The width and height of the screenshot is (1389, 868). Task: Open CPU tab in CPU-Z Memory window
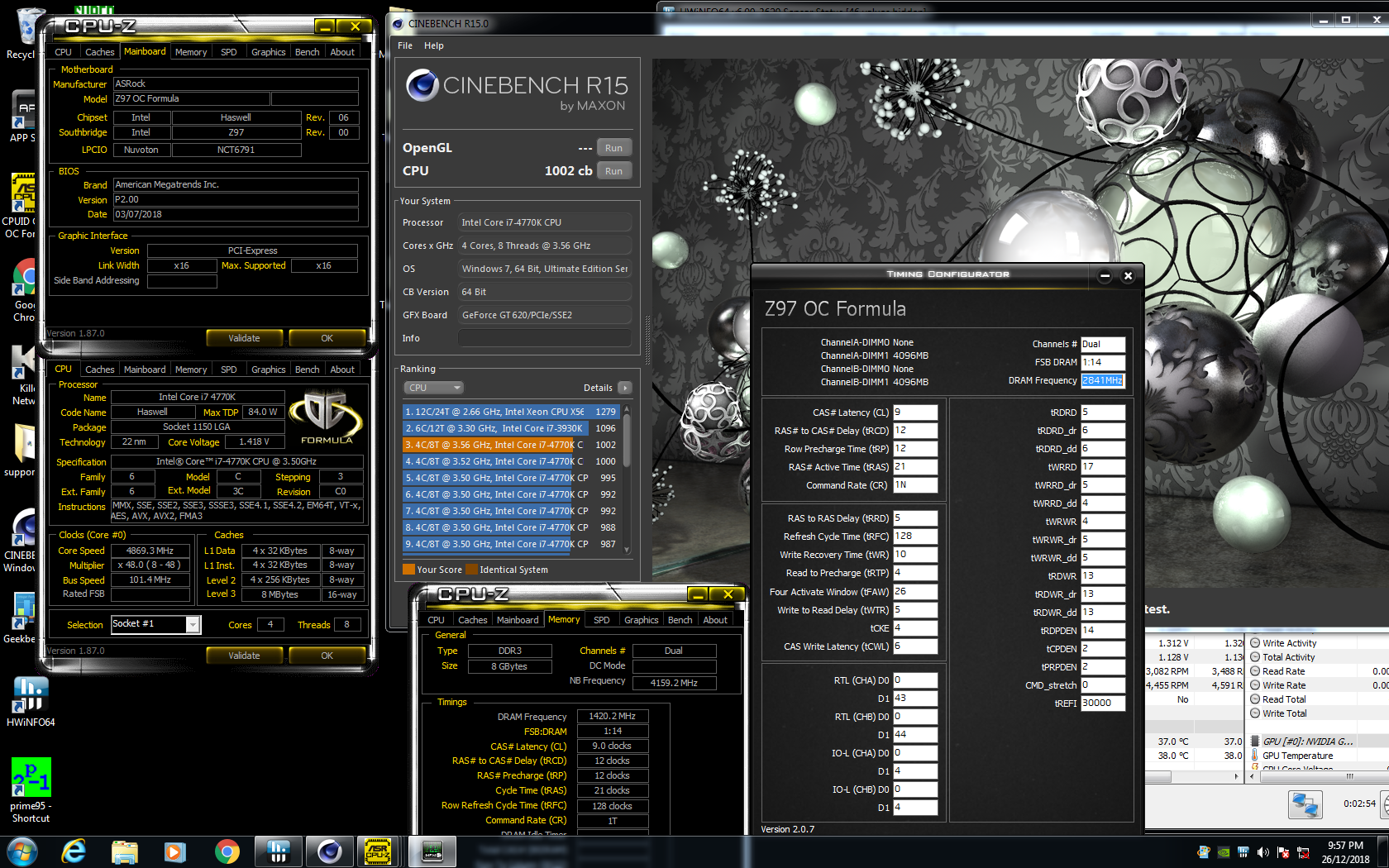point(436,620)
